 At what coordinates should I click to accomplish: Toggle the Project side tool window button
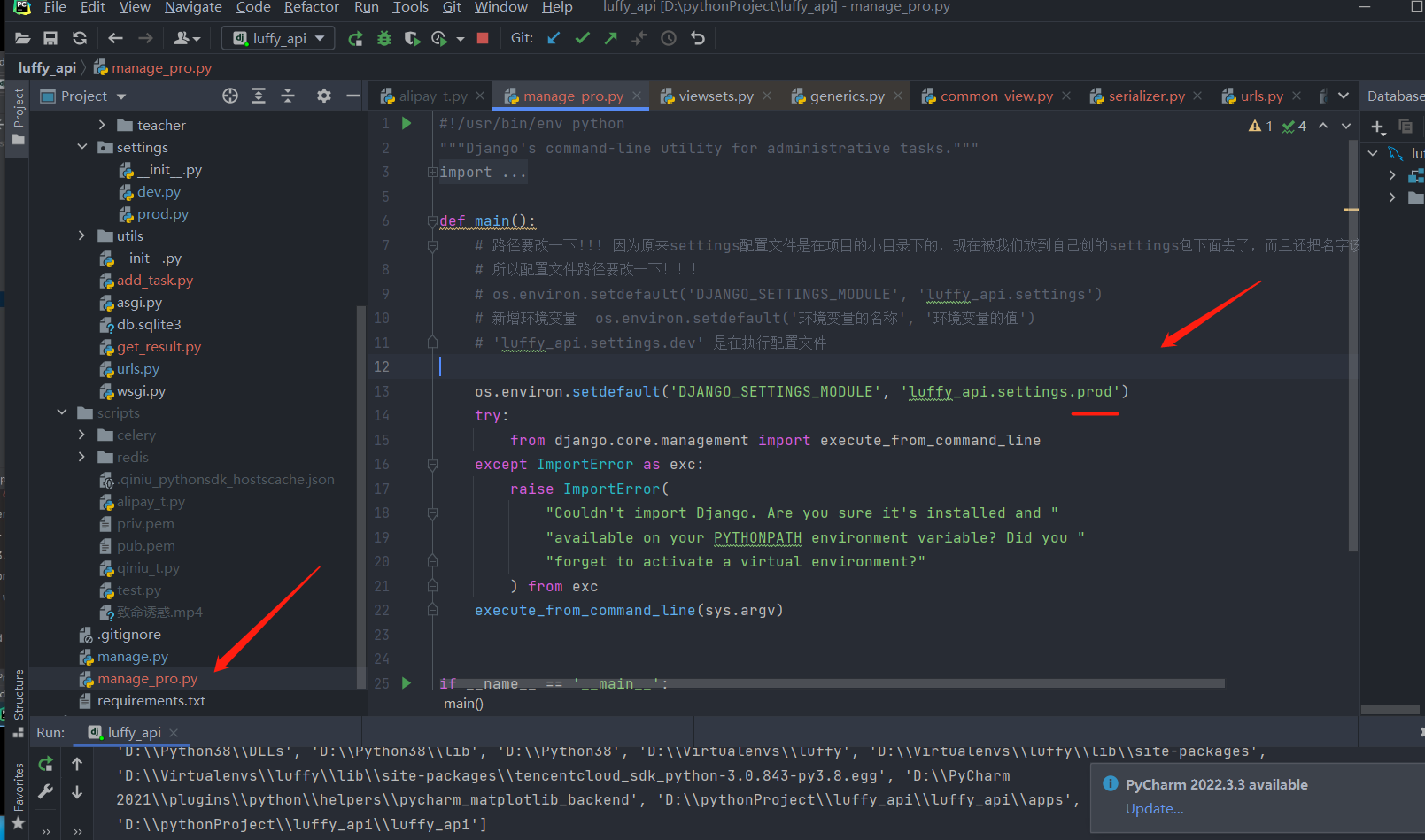(18, 117)
